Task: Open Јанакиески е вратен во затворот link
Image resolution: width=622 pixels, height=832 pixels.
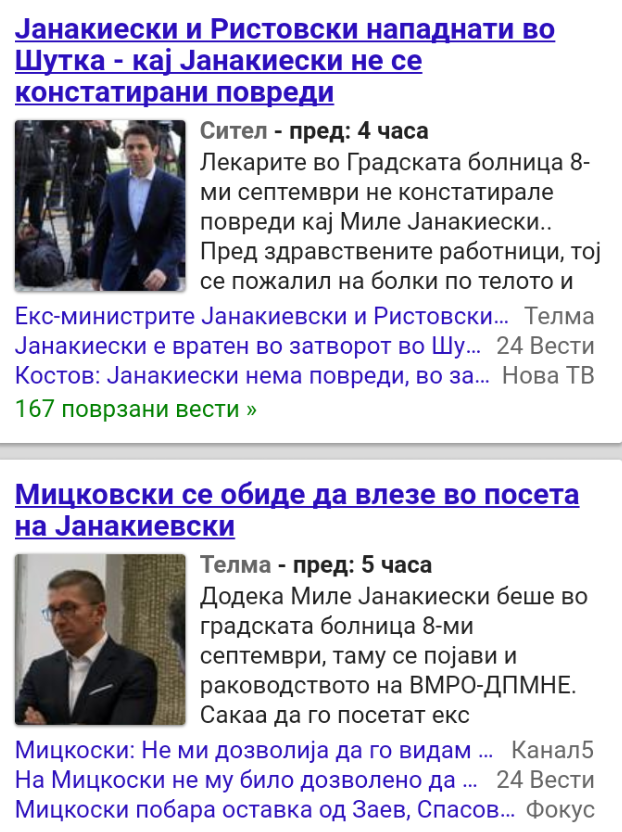Action: pos(248,346)
